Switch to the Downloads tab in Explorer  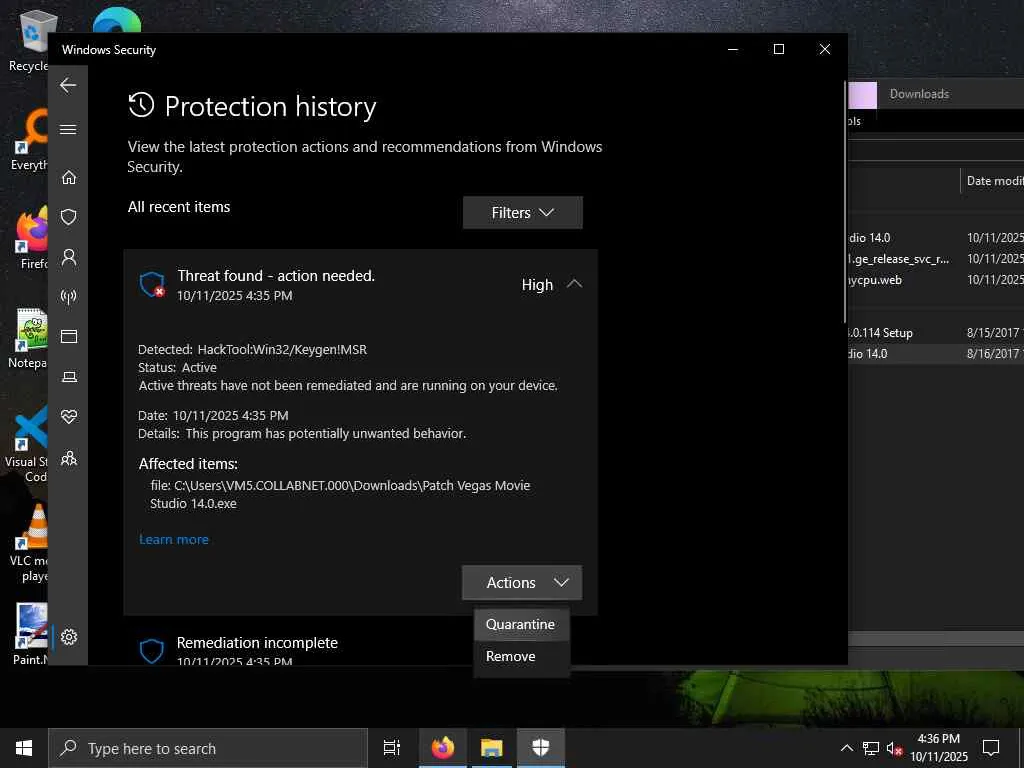point(919,93)
